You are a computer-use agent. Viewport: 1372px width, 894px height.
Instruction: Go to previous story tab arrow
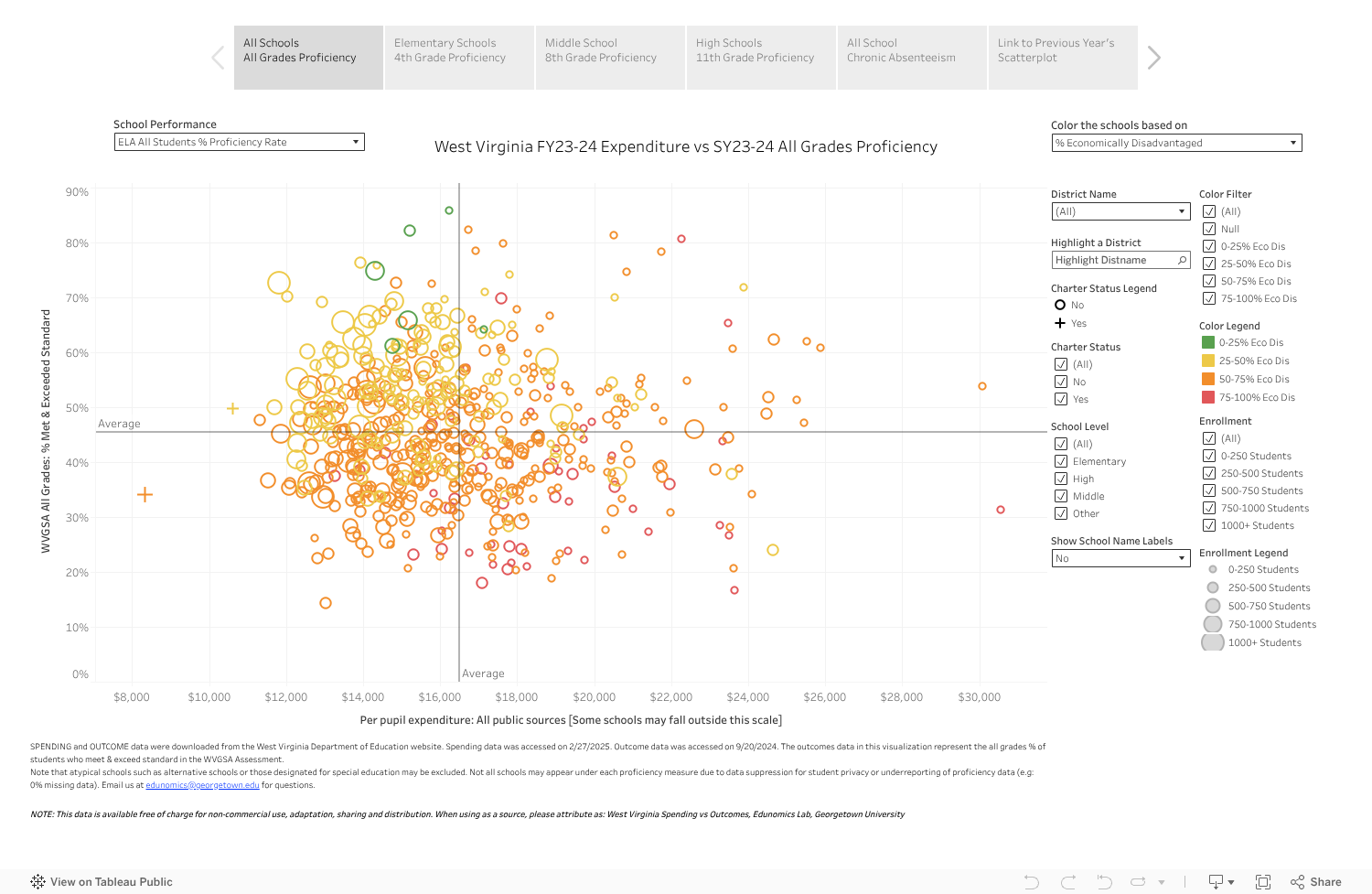[218, 58]
